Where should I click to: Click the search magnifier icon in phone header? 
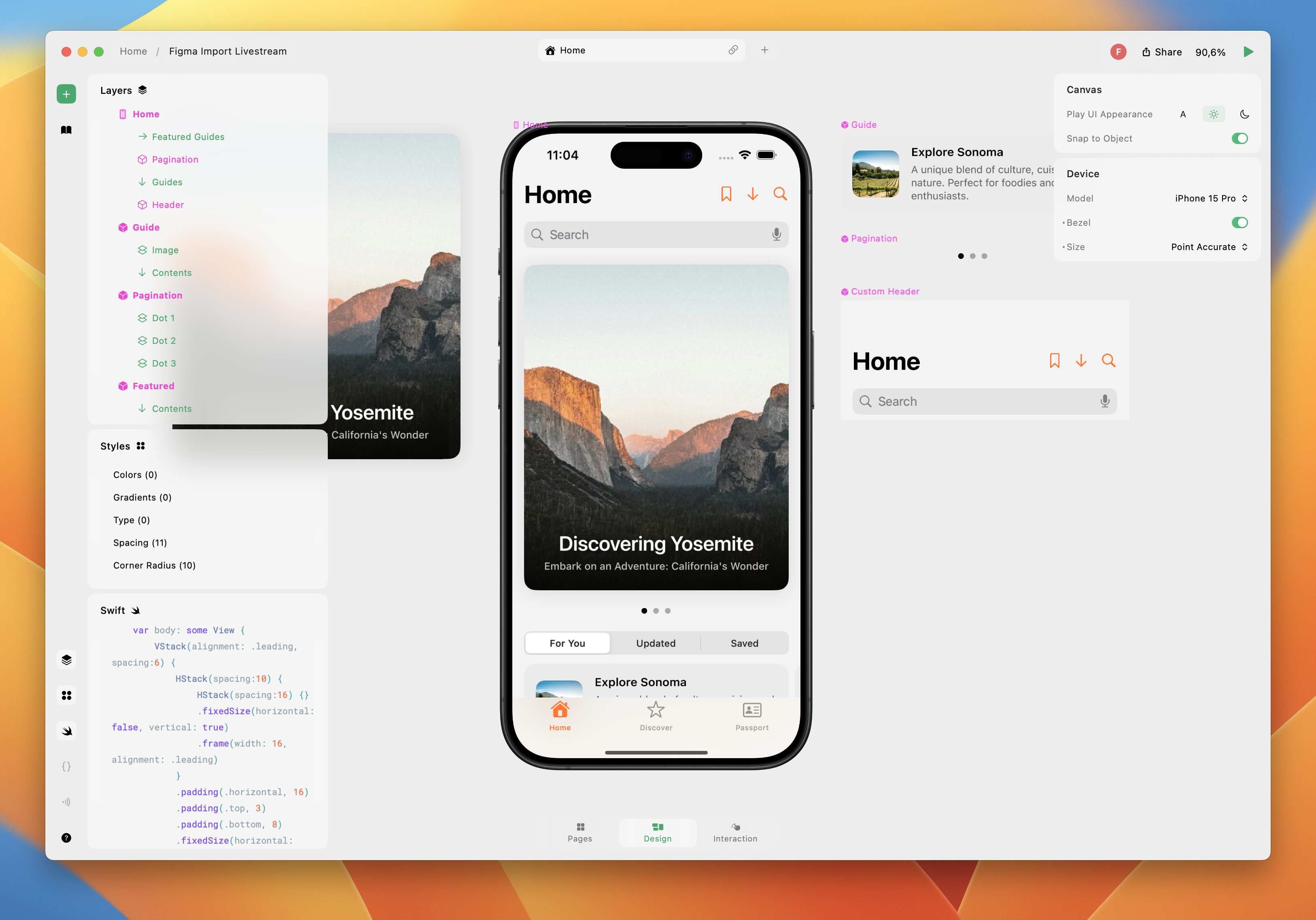[x=780, y=194]
